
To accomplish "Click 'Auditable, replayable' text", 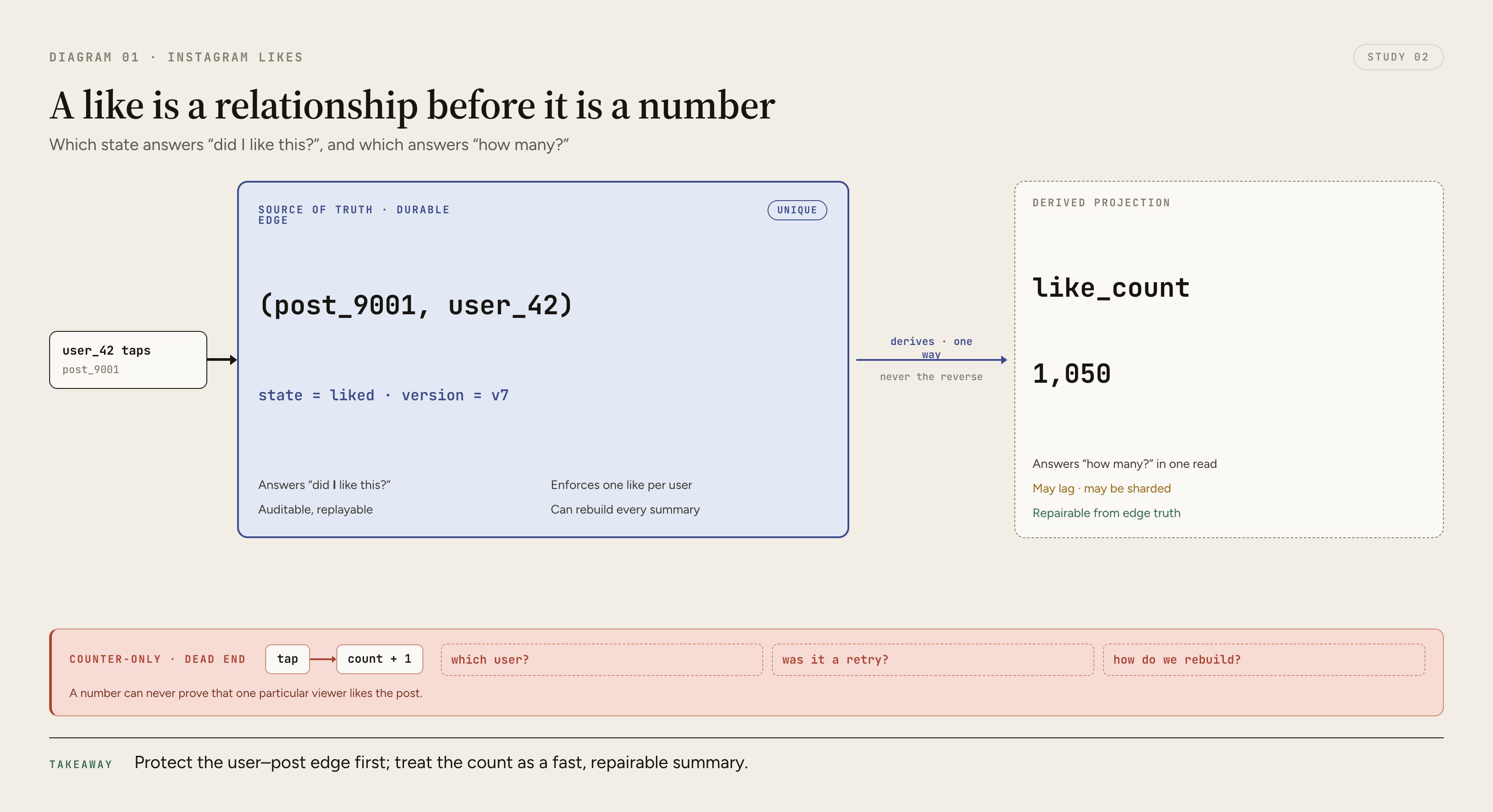I will click(315, 509).
